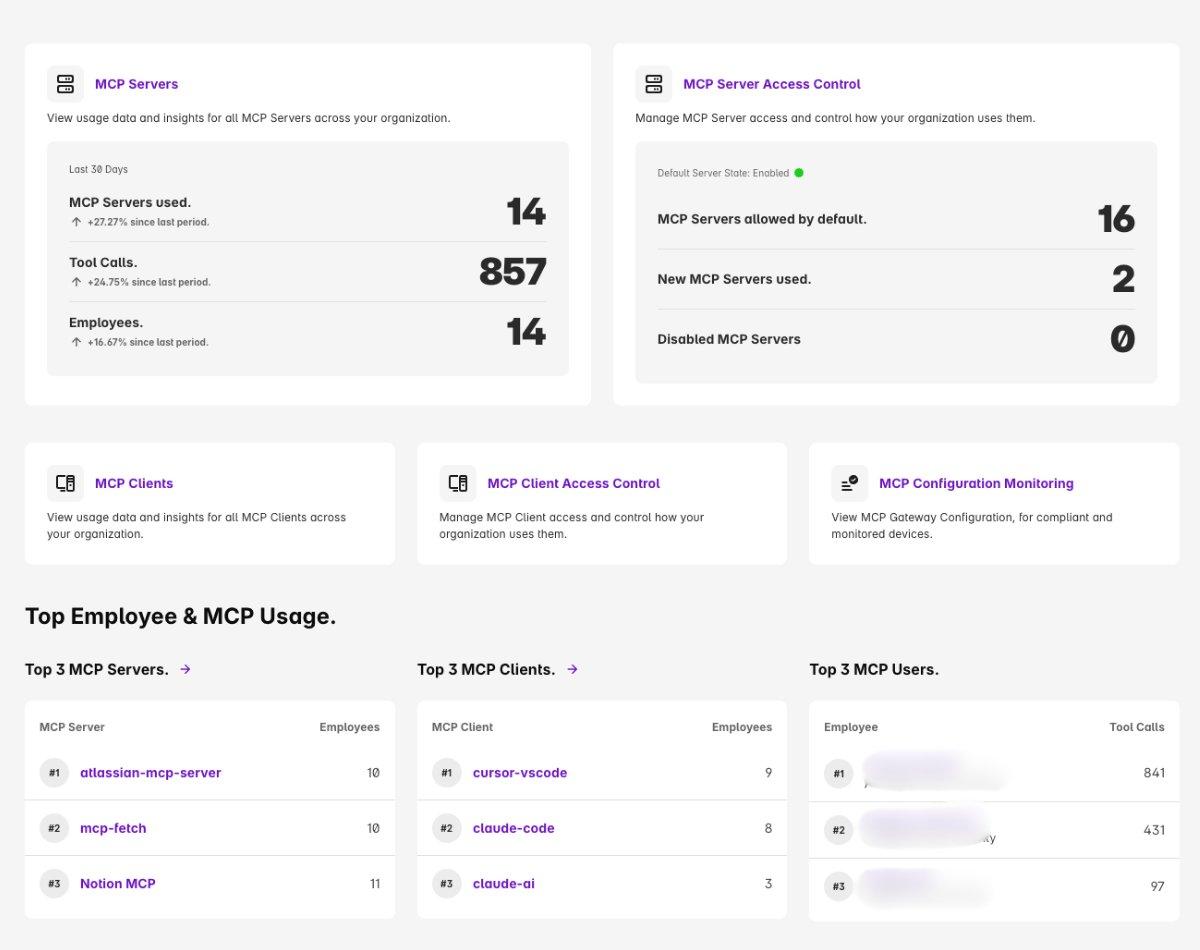
Task: Click the MCP Server Access Control server icon
Action: coord(654,84)
